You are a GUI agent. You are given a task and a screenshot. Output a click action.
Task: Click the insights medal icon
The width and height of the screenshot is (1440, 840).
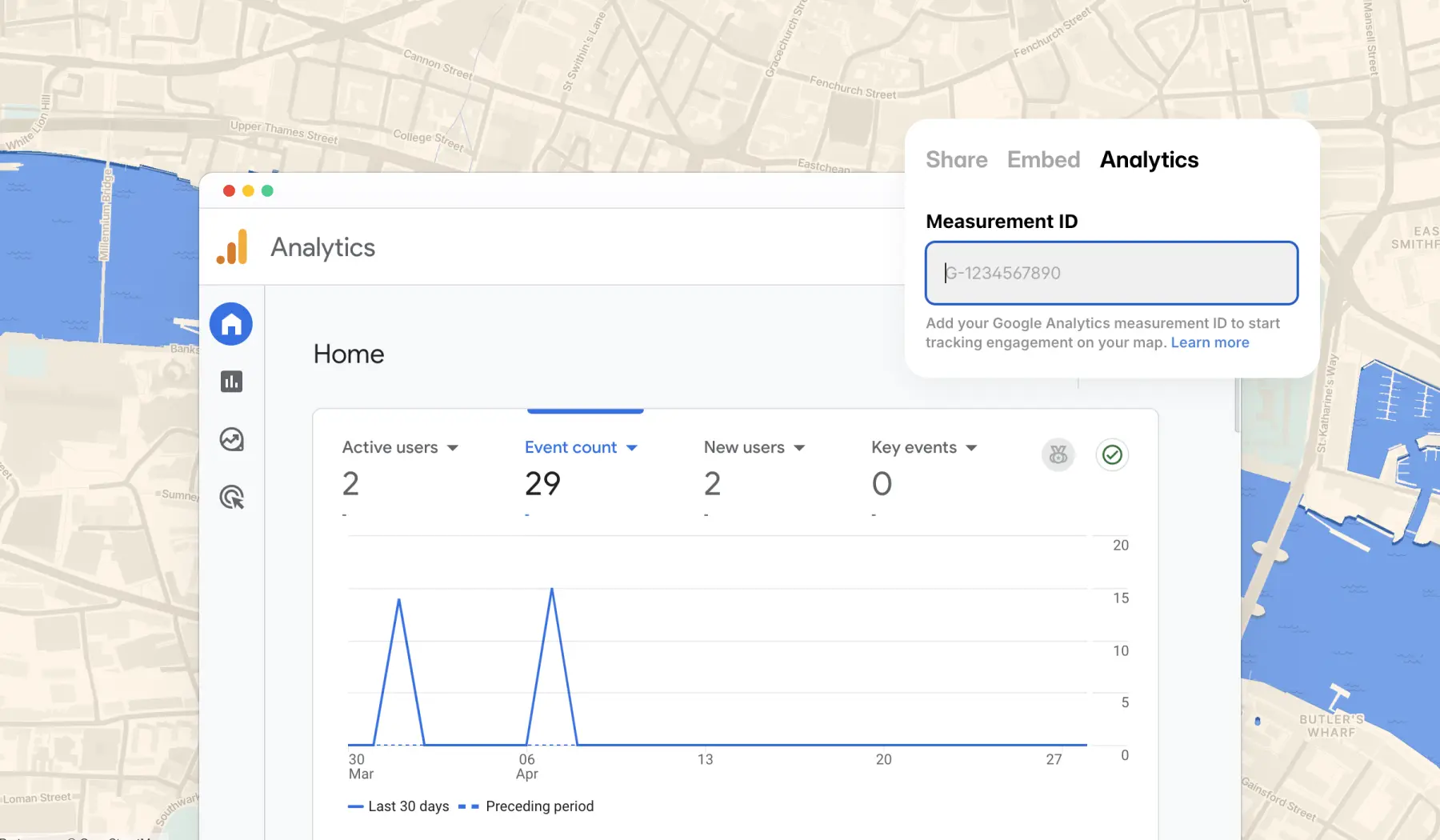click(x=1058, y=455)
